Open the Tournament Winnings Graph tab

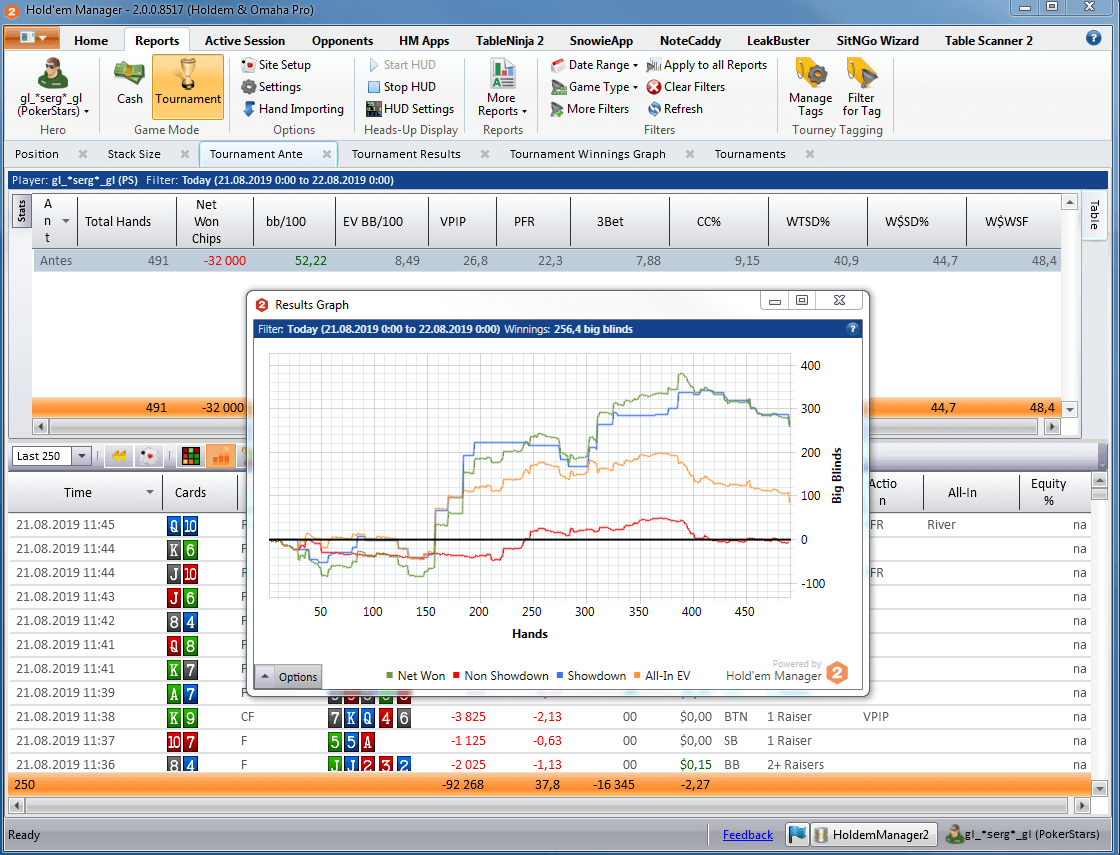point(587,154)
